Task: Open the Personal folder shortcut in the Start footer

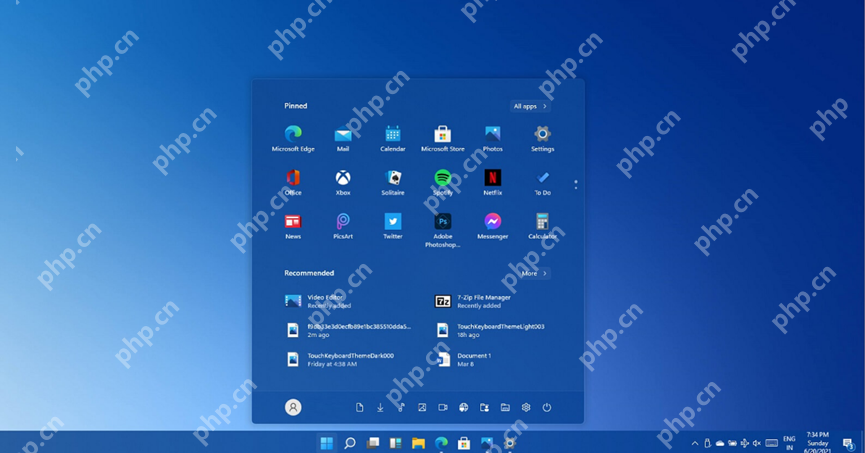Action: 484,407
